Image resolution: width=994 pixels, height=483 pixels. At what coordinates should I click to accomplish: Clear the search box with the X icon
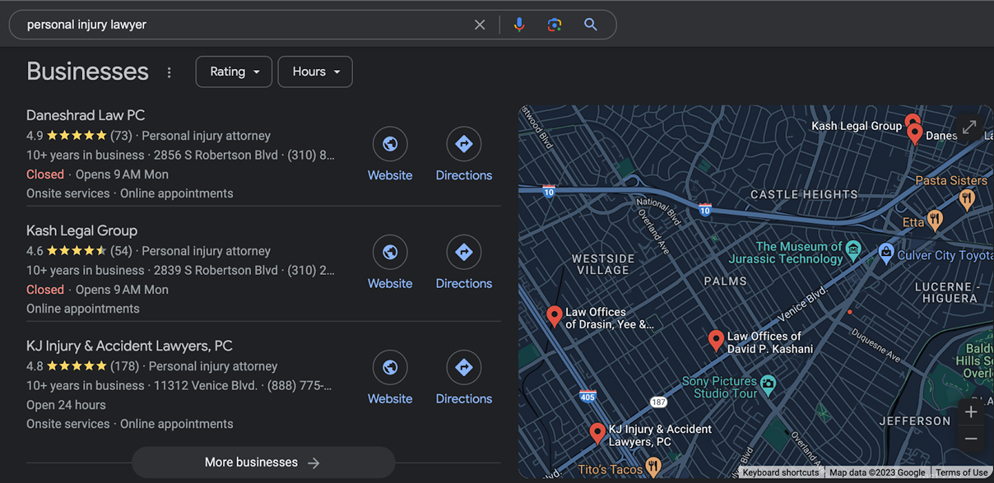pyautogui.click(x=480, y=25)
